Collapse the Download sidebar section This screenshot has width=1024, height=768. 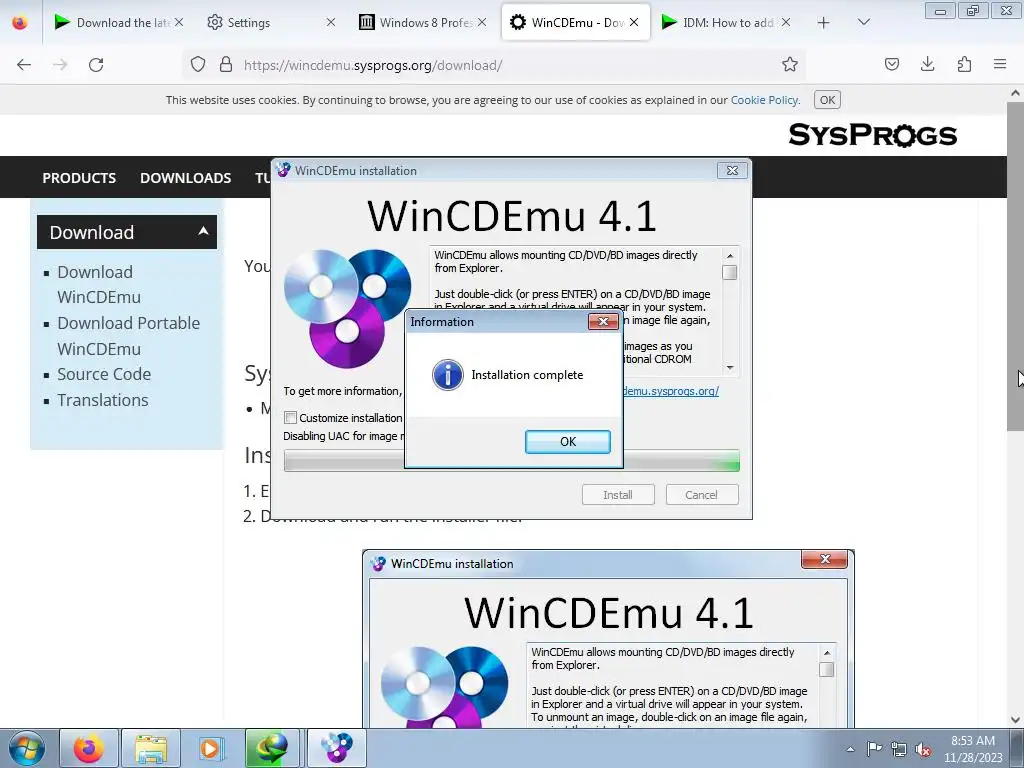point(127,232)
